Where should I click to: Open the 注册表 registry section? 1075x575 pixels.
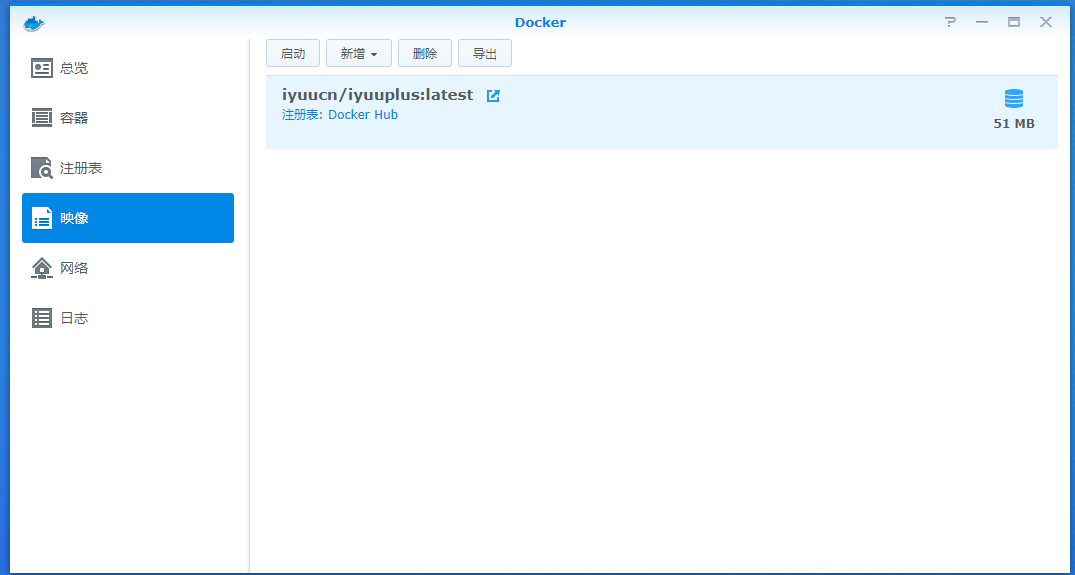point(128,168)
